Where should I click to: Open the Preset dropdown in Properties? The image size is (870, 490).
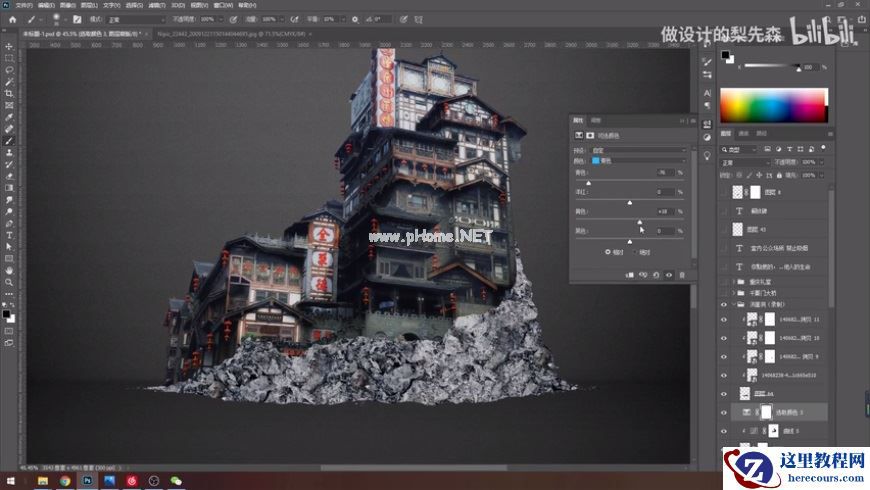(638, 150)
